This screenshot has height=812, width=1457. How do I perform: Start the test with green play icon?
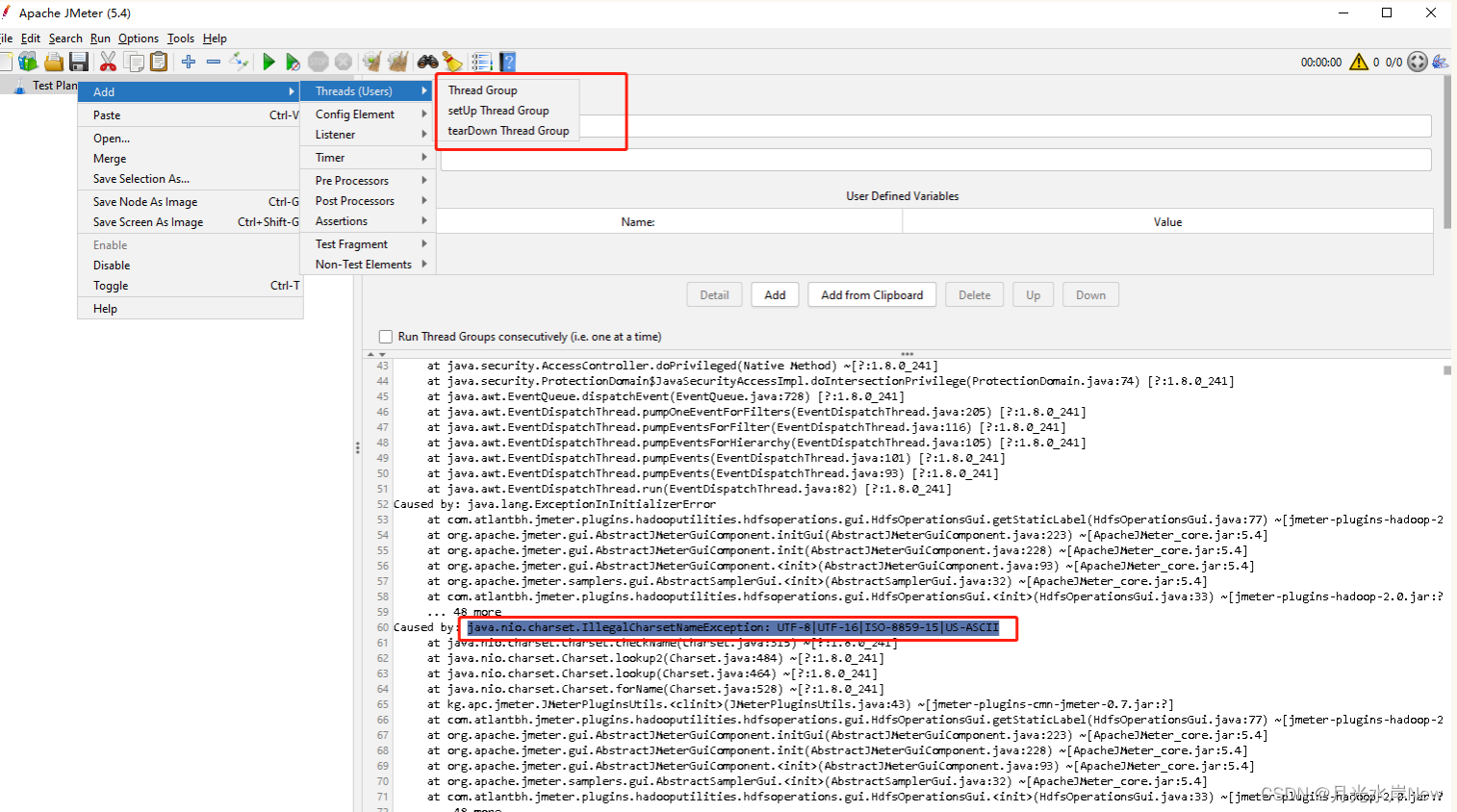pyautogui.click(x=268, y=62)
